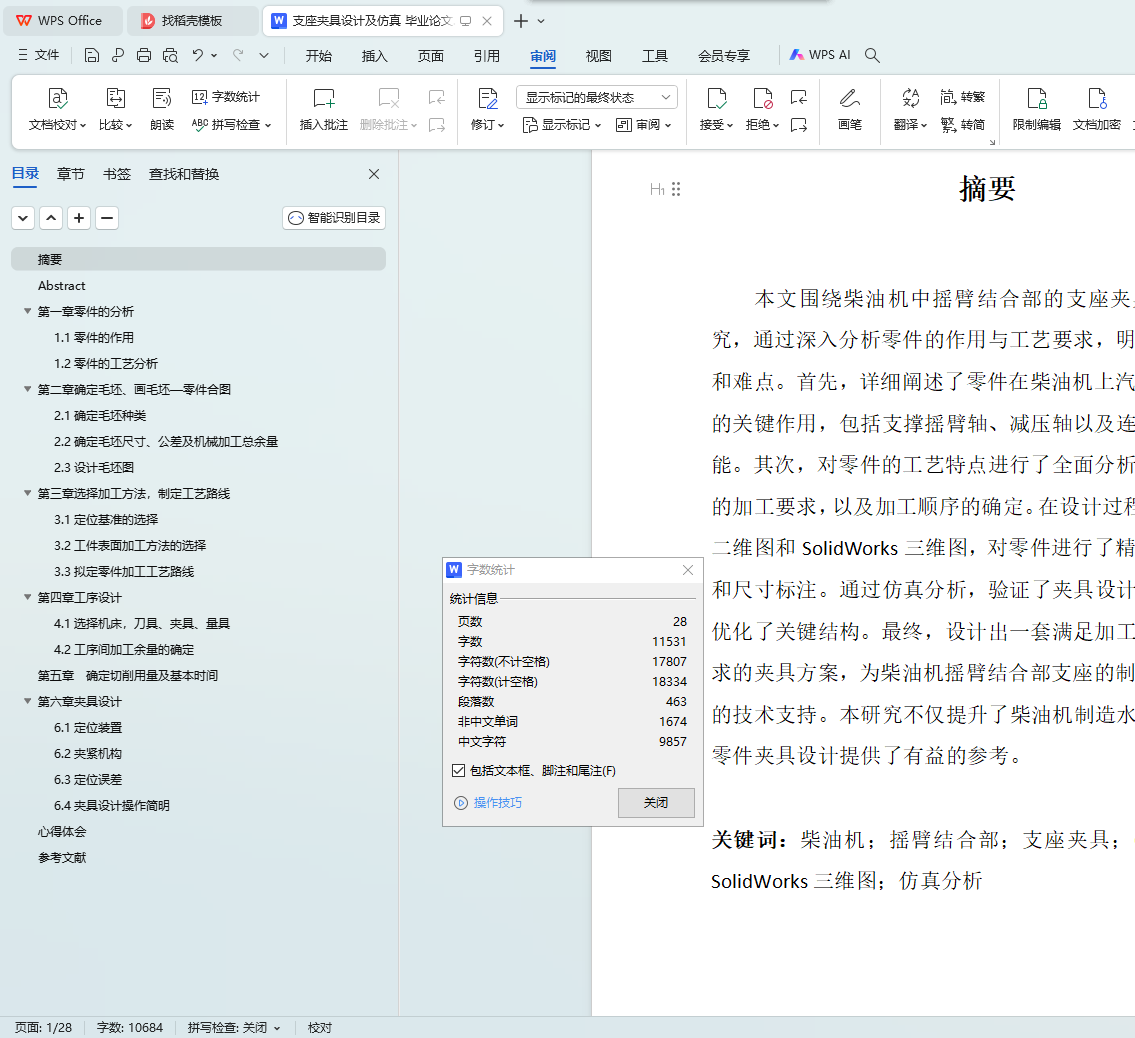Collapse 第一章零件的分析 tree node
The width and height of the screenshot is (1135, 1038).
pyautogui.click(x=28, y=311)
